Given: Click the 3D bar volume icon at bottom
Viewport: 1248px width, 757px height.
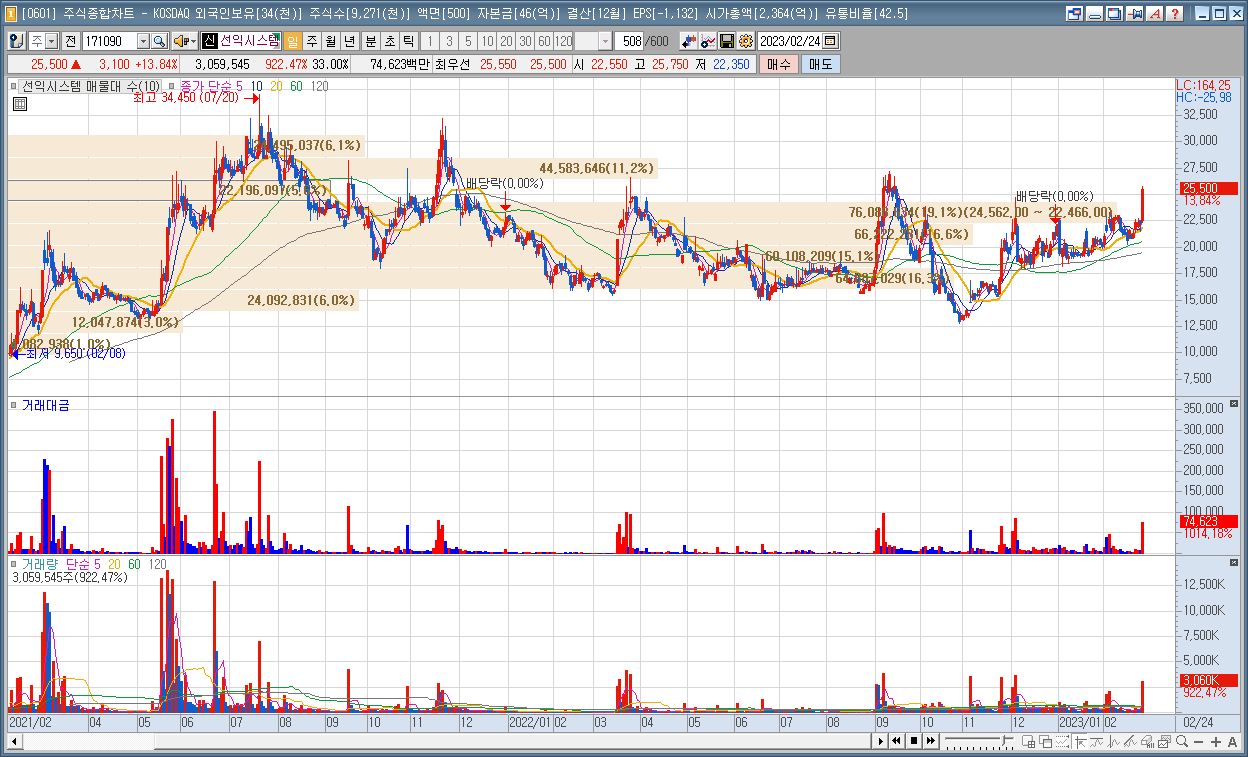Looking at the screenshot, I should coord(1147,741).
